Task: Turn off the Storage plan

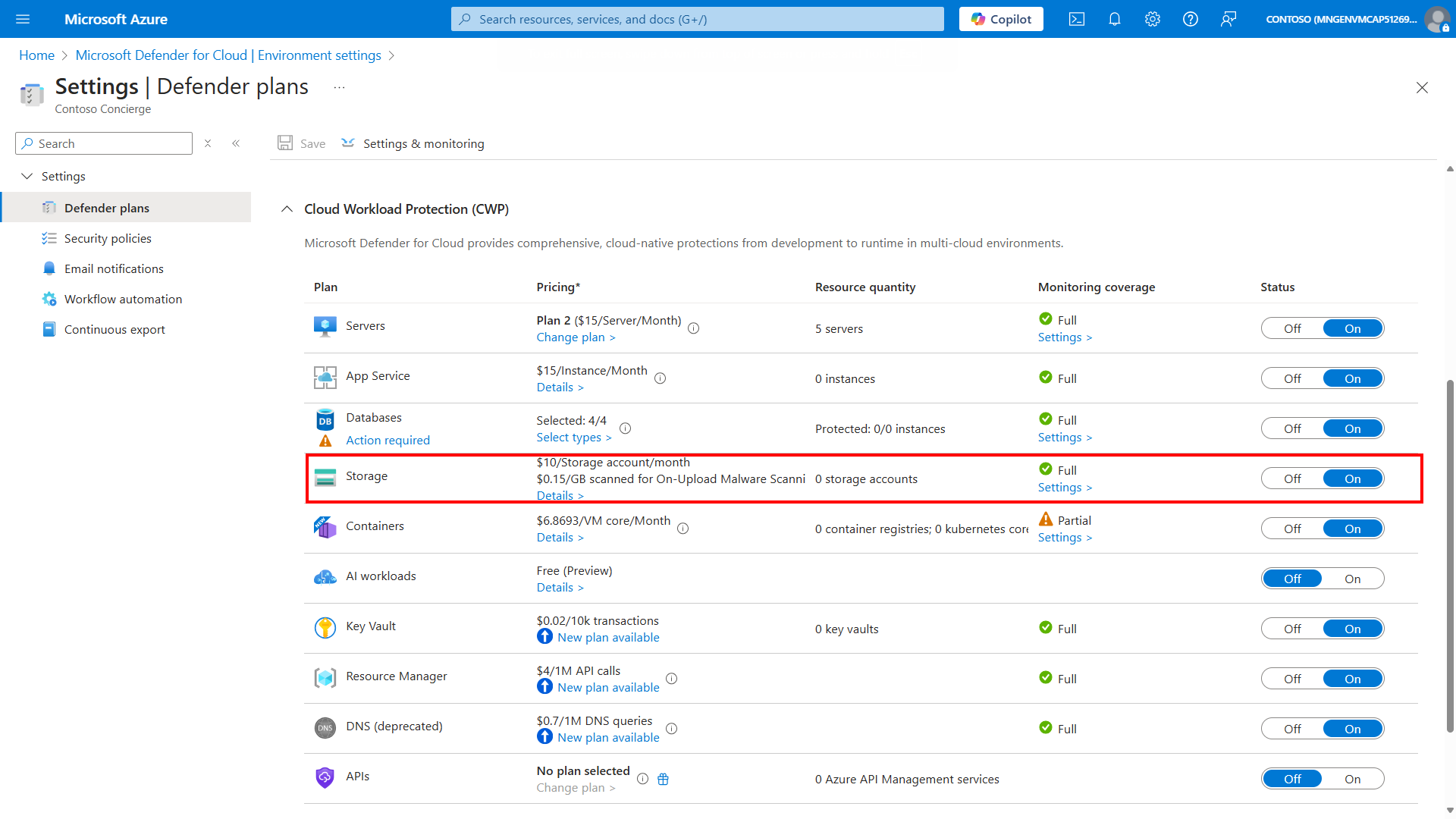Action: click(x=1292, y=478)
